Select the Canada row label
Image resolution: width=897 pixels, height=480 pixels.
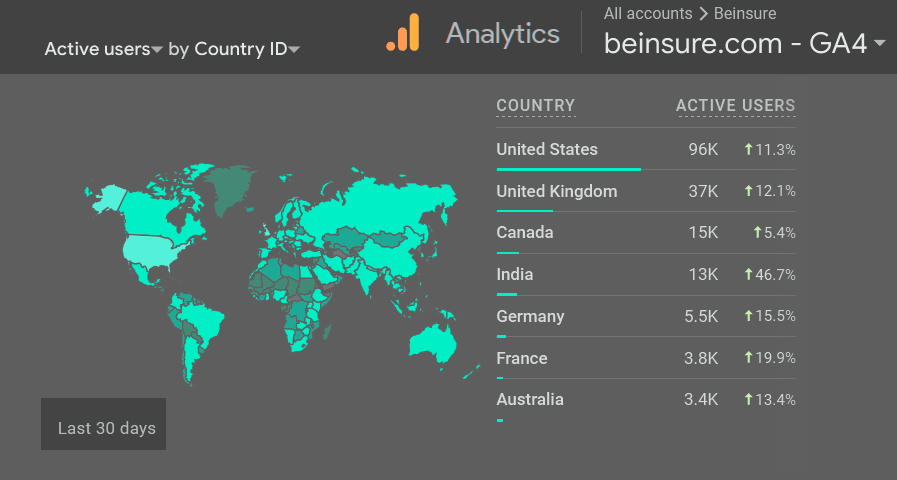coord(525,233)
